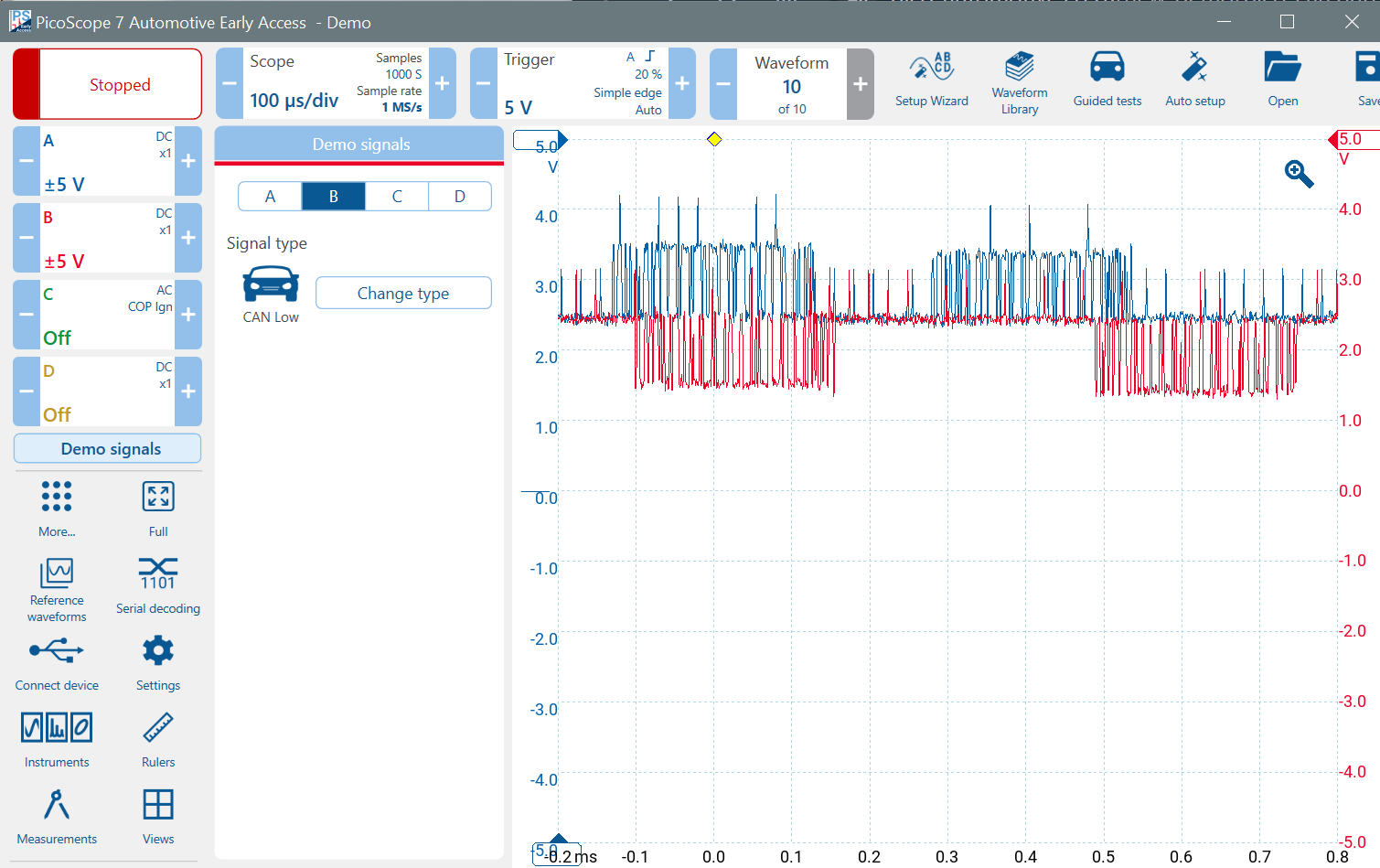This screenshot has height=868, width=1380.
Task: Open channel C options panel
Action: tap(107, 315)
